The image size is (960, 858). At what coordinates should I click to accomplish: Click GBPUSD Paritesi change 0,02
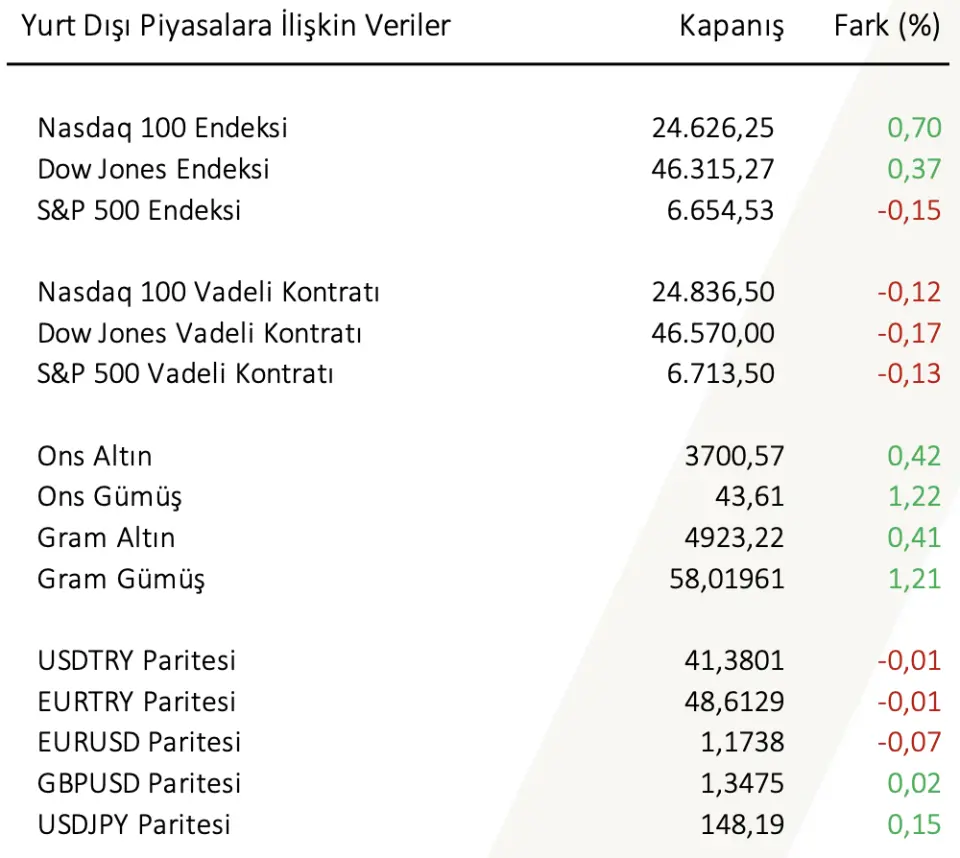[914, 783]
